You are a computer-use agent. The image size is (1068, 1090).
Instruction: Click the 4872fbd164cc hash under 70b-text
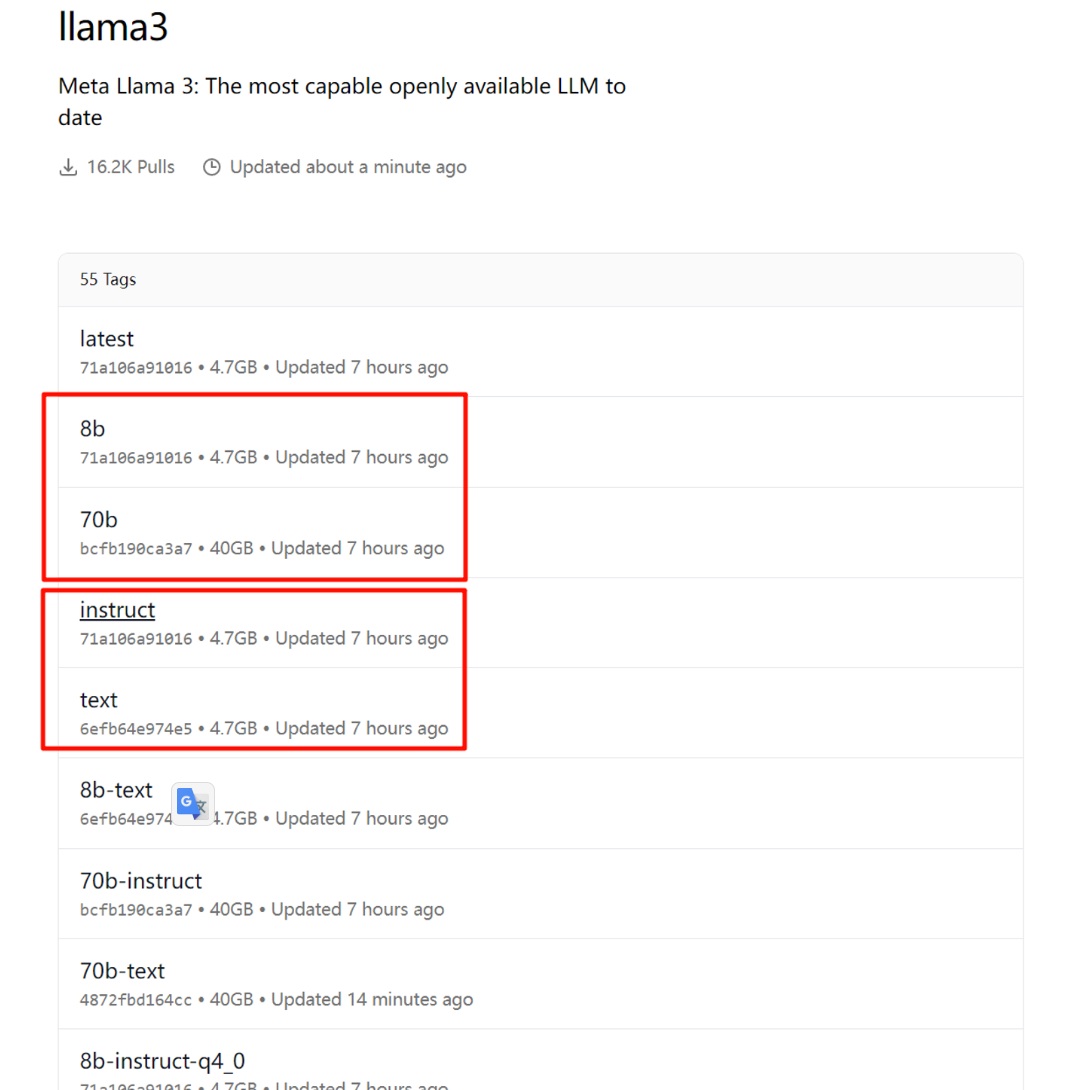click(136, 1000)
